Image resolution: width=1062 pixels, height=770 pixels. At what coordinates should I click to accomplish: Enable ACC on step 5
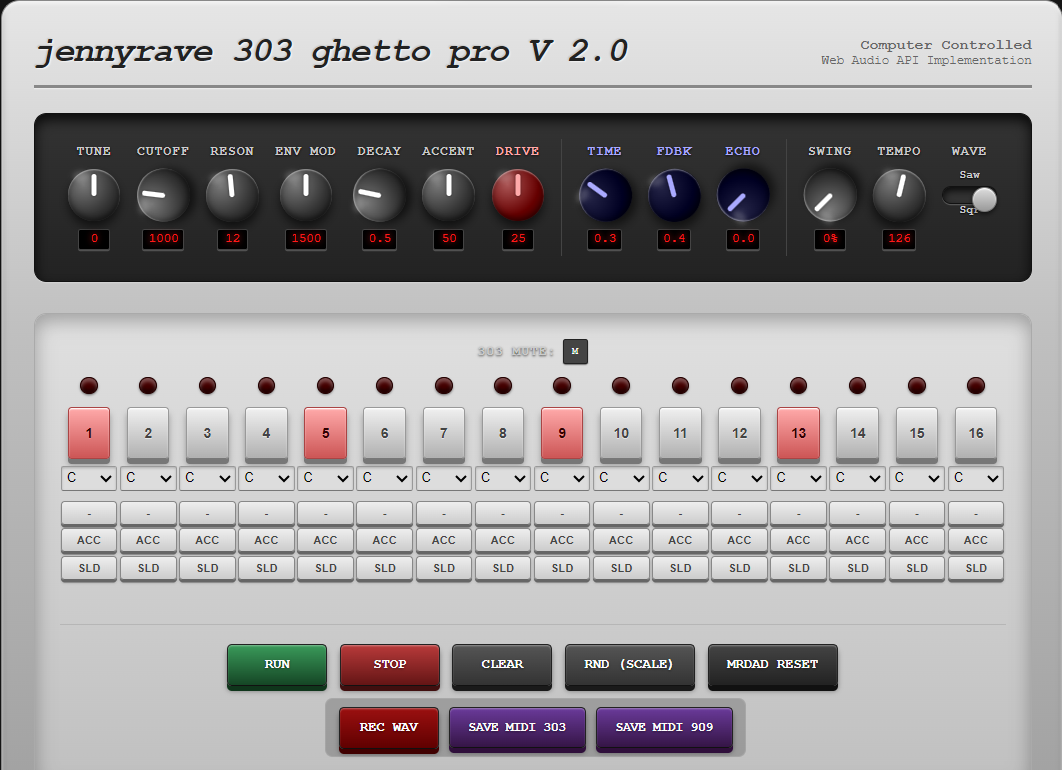tap(325, 540)
